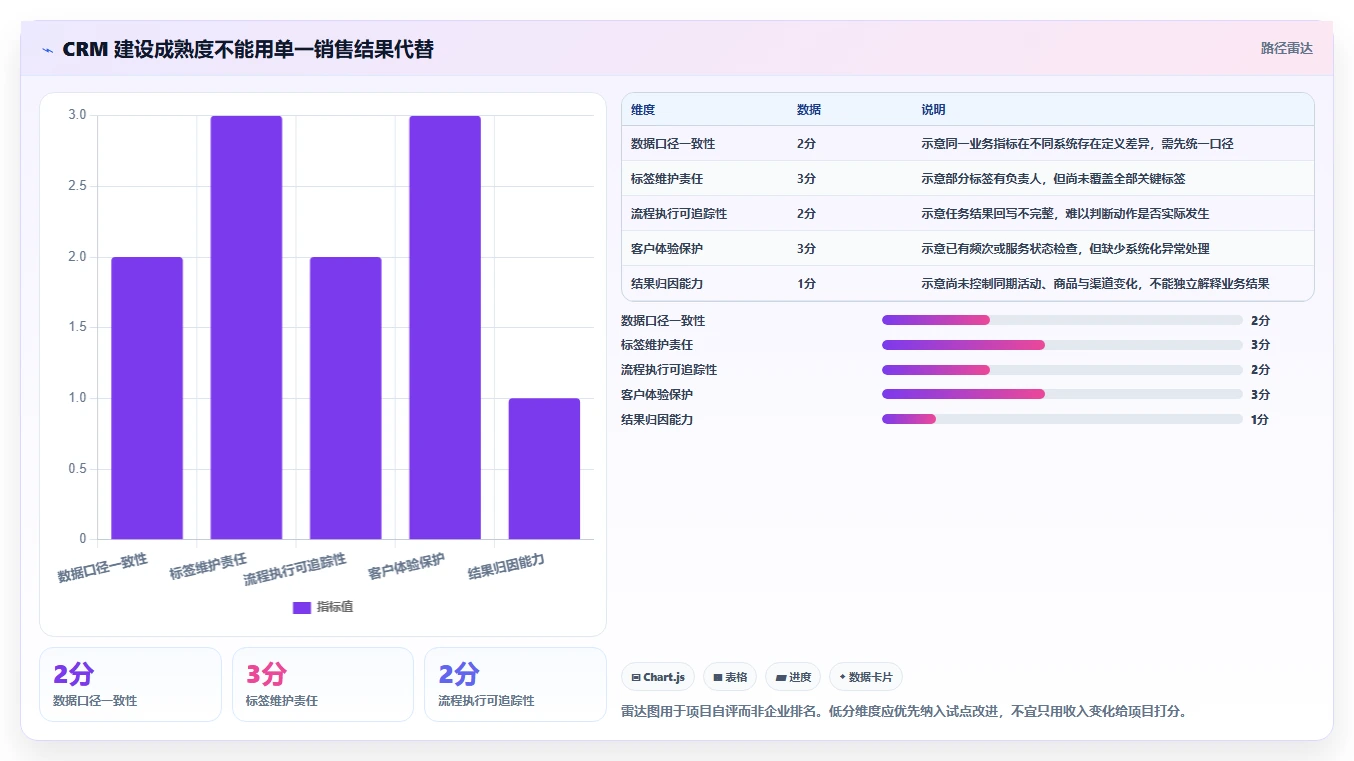Click the 标签维护责任 bar in the chart

coord(246,327)
